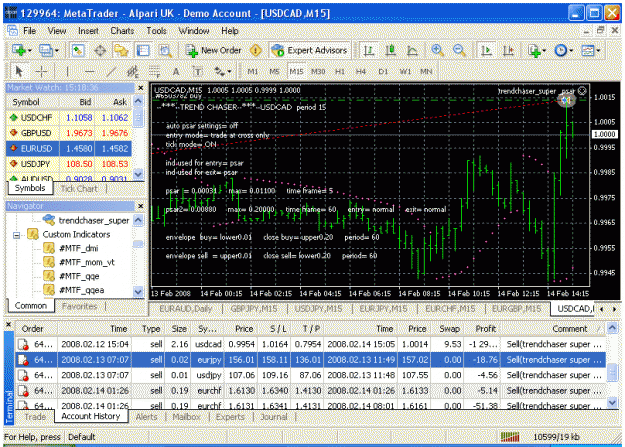Open the Arrows drawing dropdown
Image resolution: width=625 pixels, height=447 pixels.
click(222, 71)
